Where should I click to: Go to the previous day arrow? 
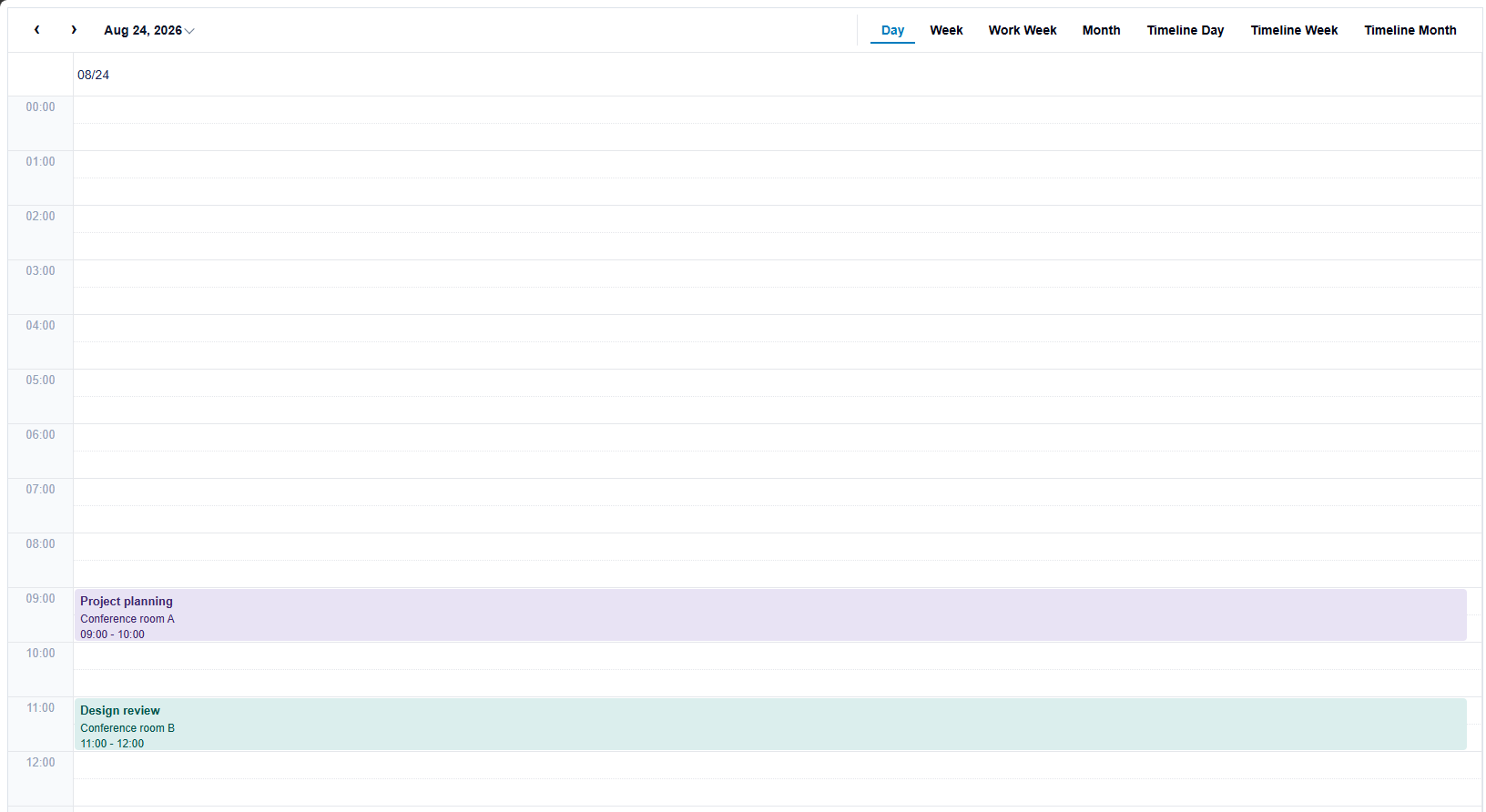click(x=36, y=30)
